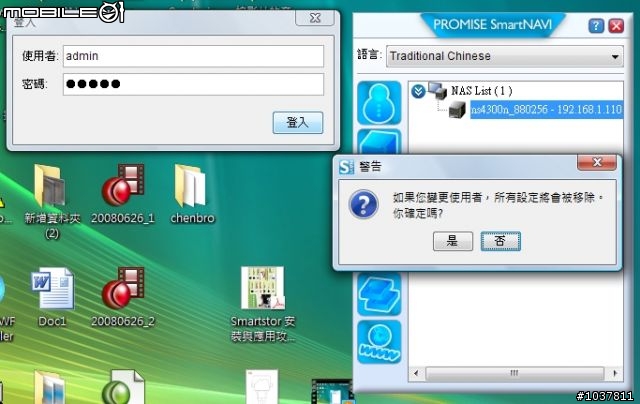Viewport: 640px width, 404px height.
Task: Click the NAS device icon beside ns4300n_880256
Action: [457, 110]
